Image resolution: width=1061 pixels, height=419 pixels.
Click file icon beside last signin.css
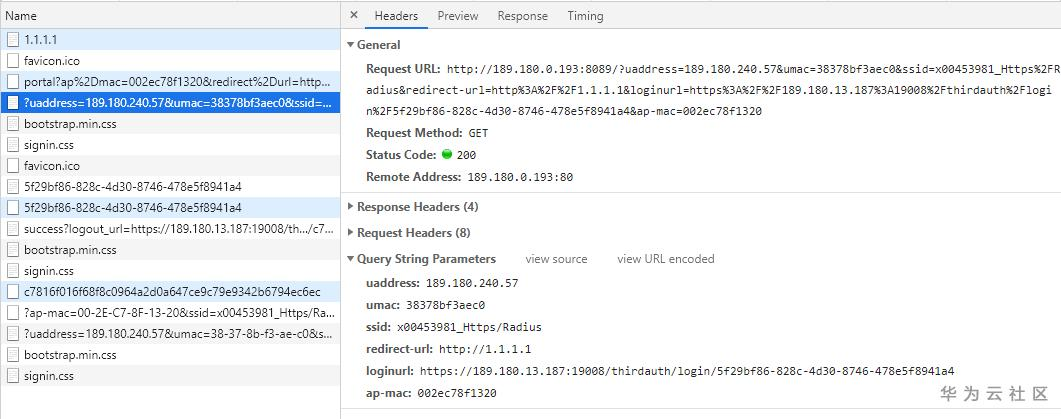point(13,376)
